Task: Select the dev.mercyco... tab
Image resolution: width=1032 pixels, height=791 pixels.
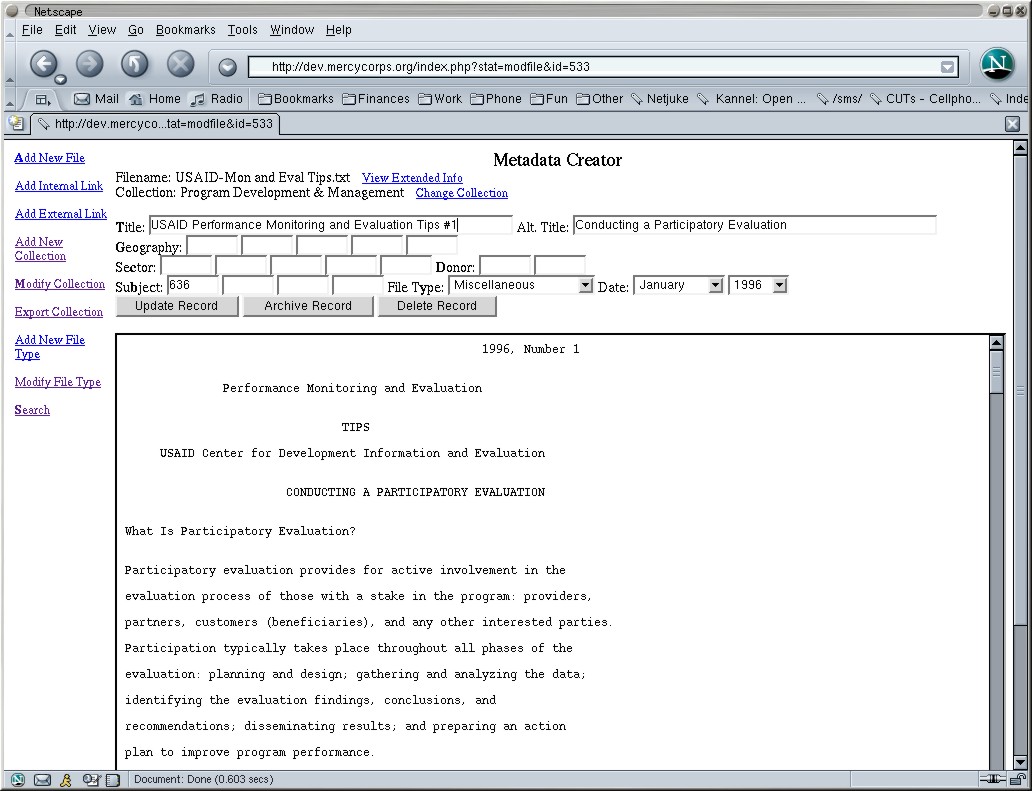Action: coord(155,124)
